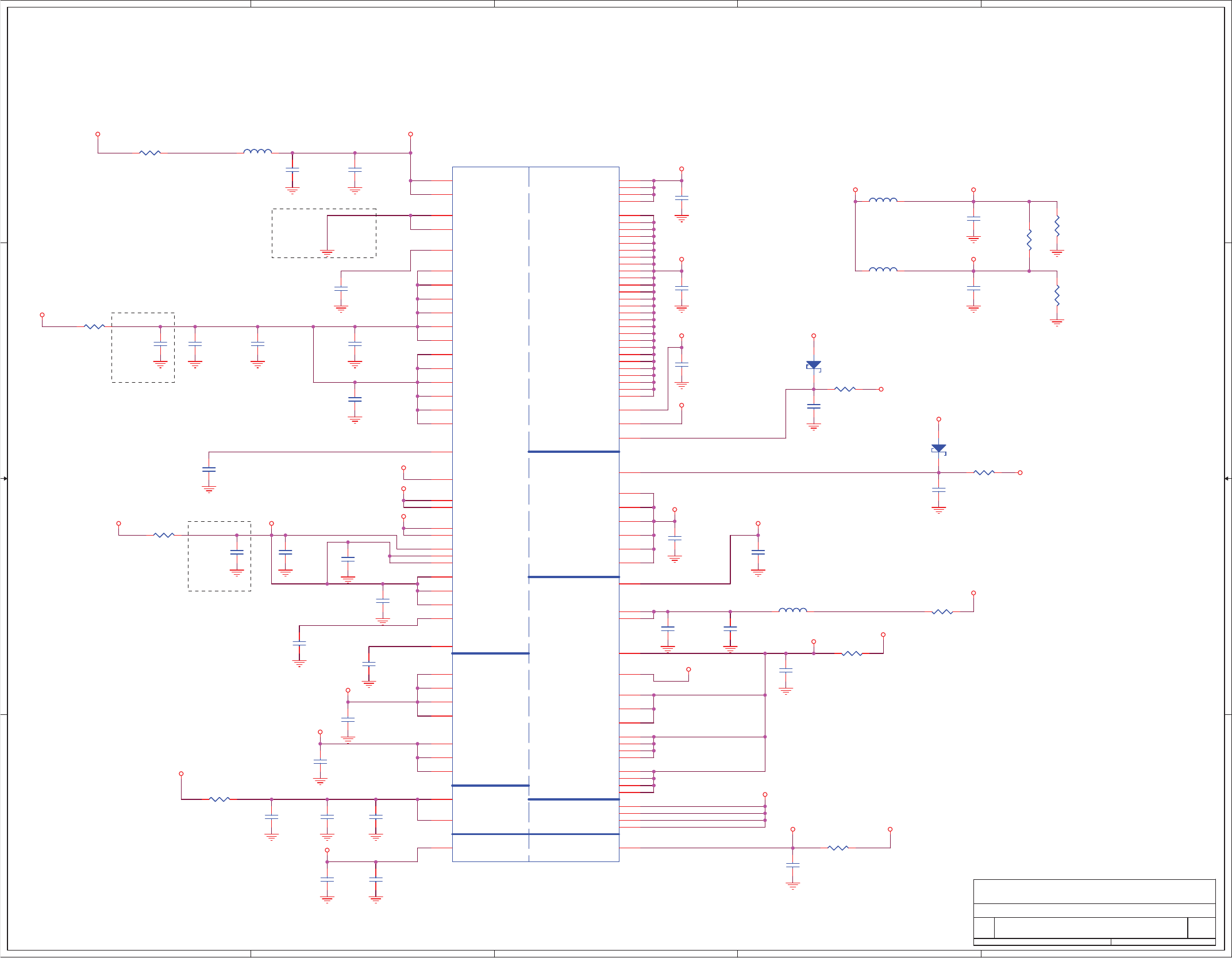Viewport: 1232px width, 958px height.
Task: Select the inductor right of the central IC
Action: pos(792,610)
